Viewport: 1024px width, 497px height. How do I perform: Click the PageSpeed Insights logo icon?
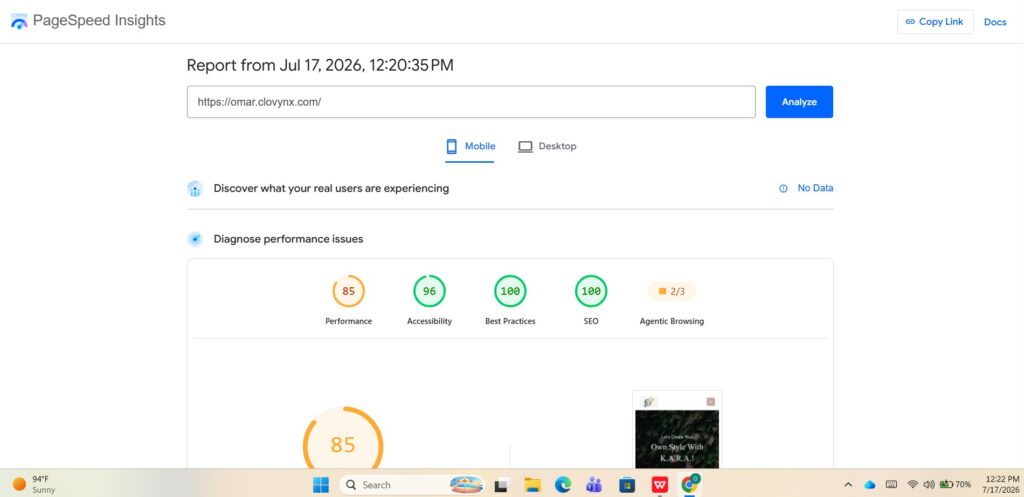click(19, 21)
